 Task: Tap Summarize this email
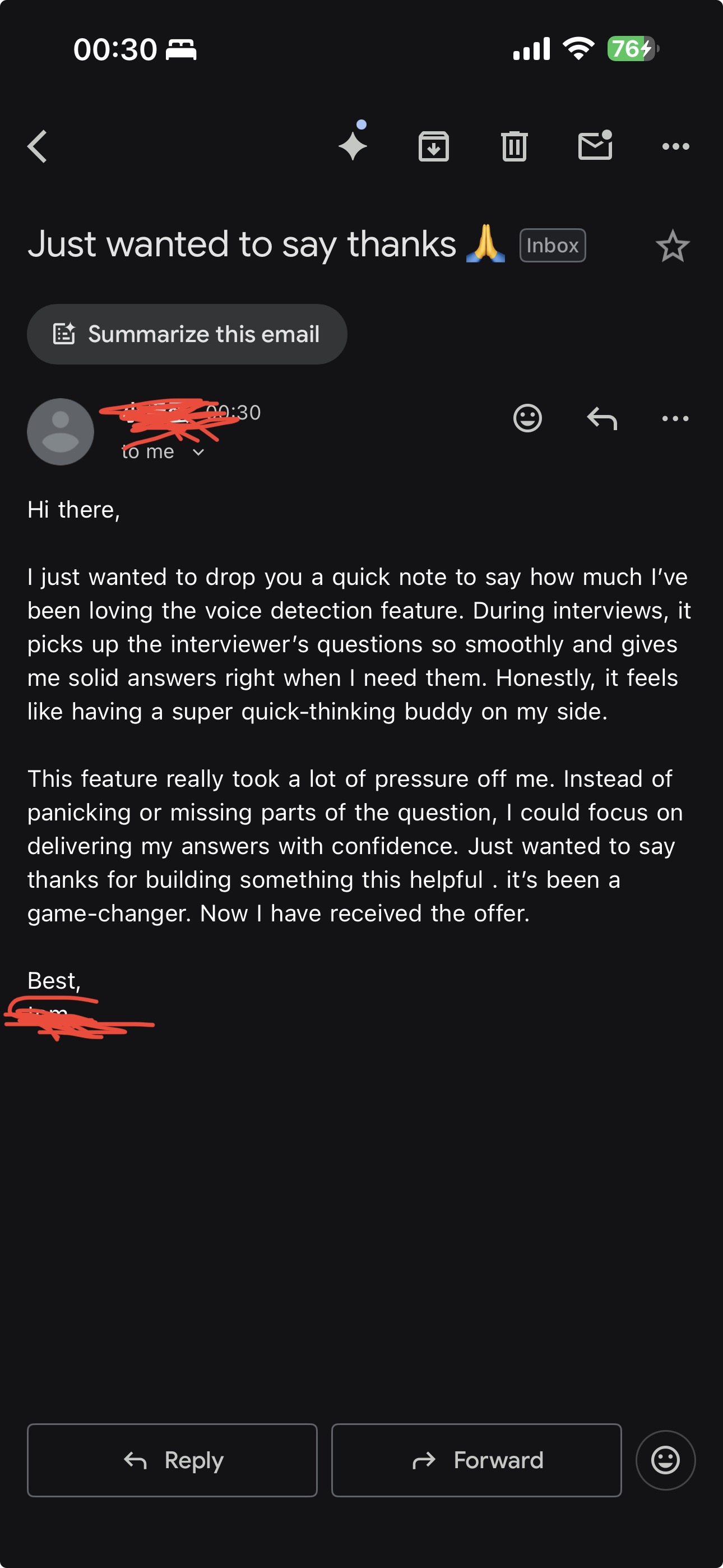point(186,334)
